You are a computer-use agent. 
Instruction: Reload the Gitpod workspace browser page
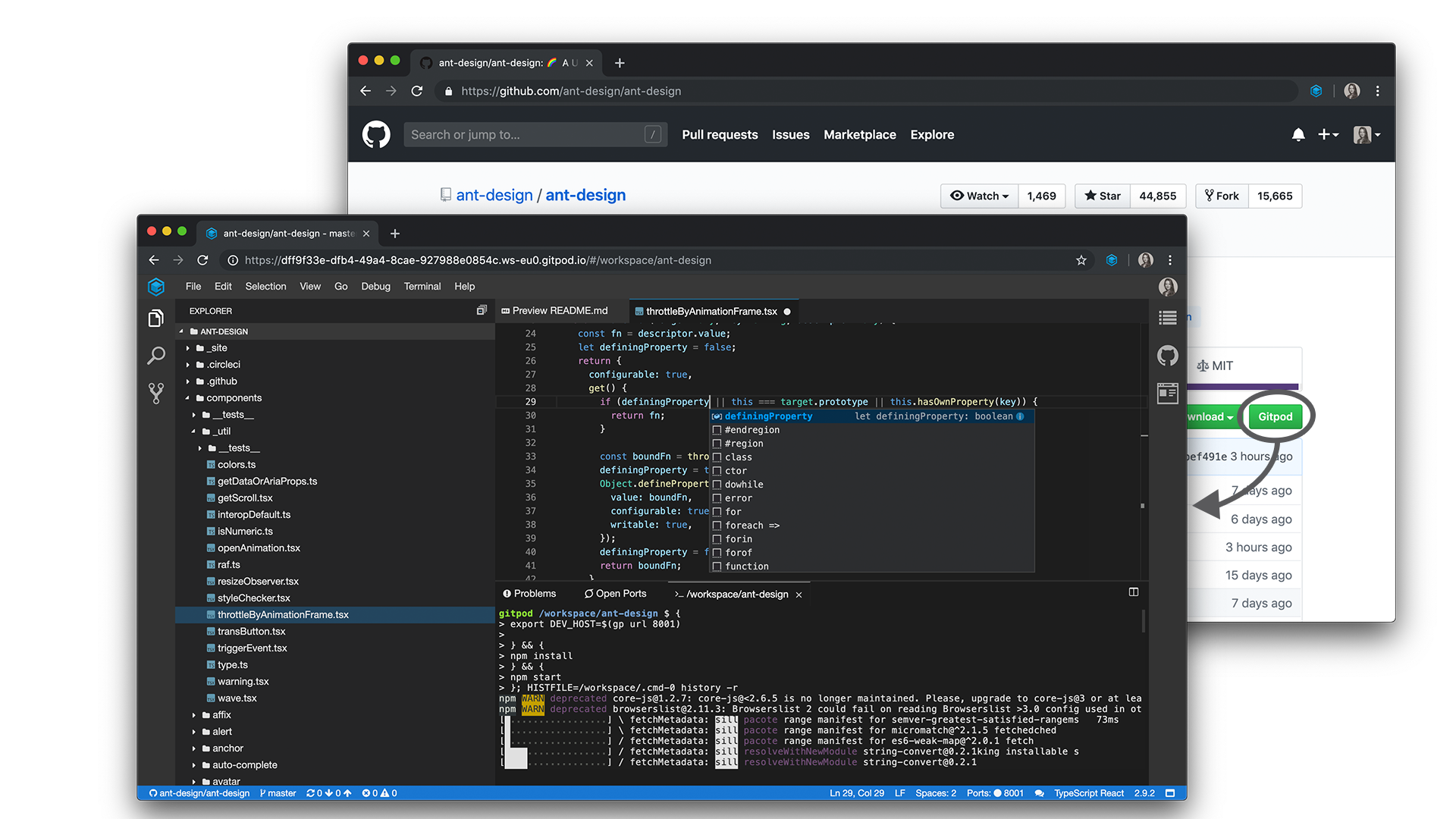(202, 260)
